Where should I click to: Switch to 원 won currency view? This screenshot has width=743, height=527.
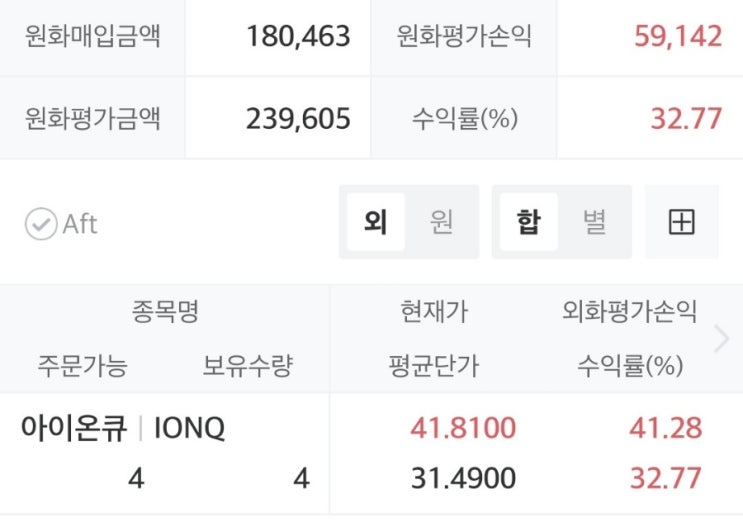[441, 222]
